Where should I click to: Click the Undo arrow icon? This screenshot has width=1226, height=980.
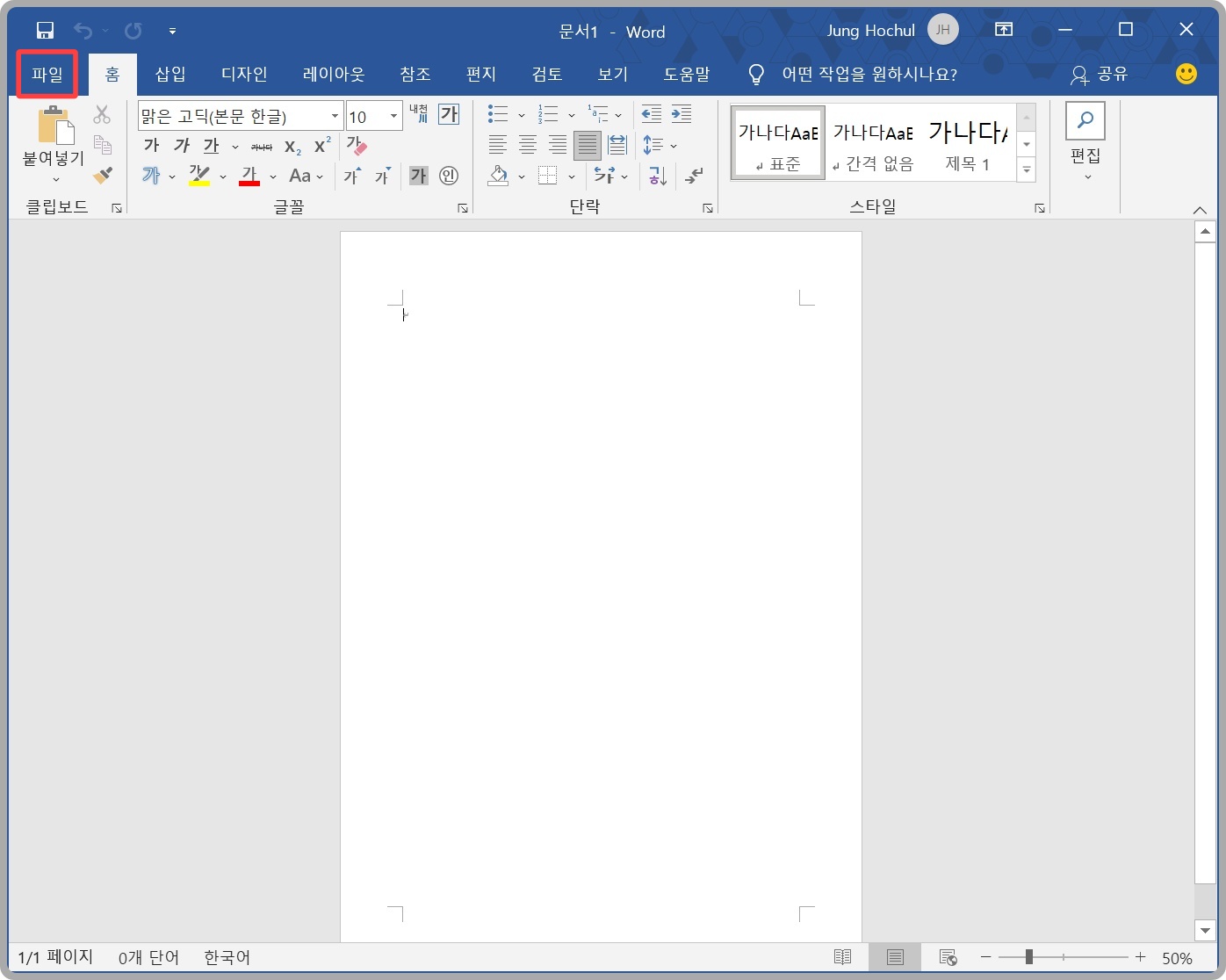coord(83,31)
